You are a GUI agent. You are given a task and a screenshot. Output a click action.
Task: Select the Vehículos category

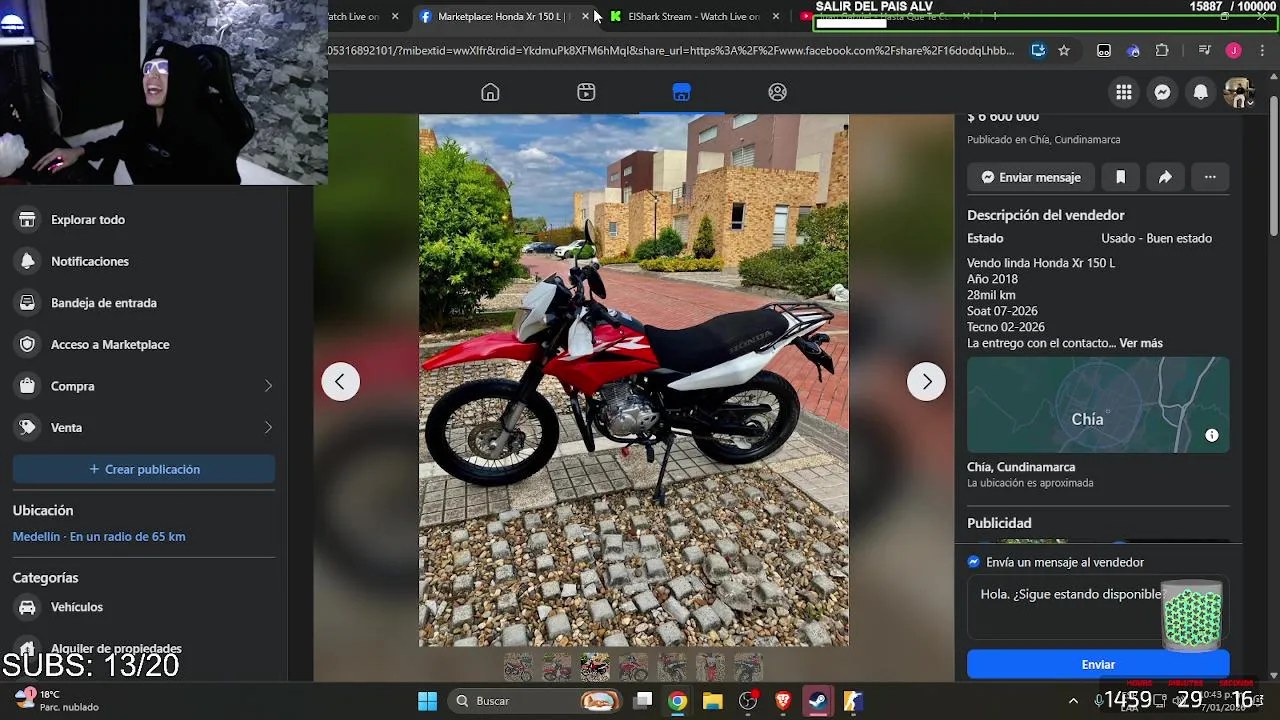(144, 607)
